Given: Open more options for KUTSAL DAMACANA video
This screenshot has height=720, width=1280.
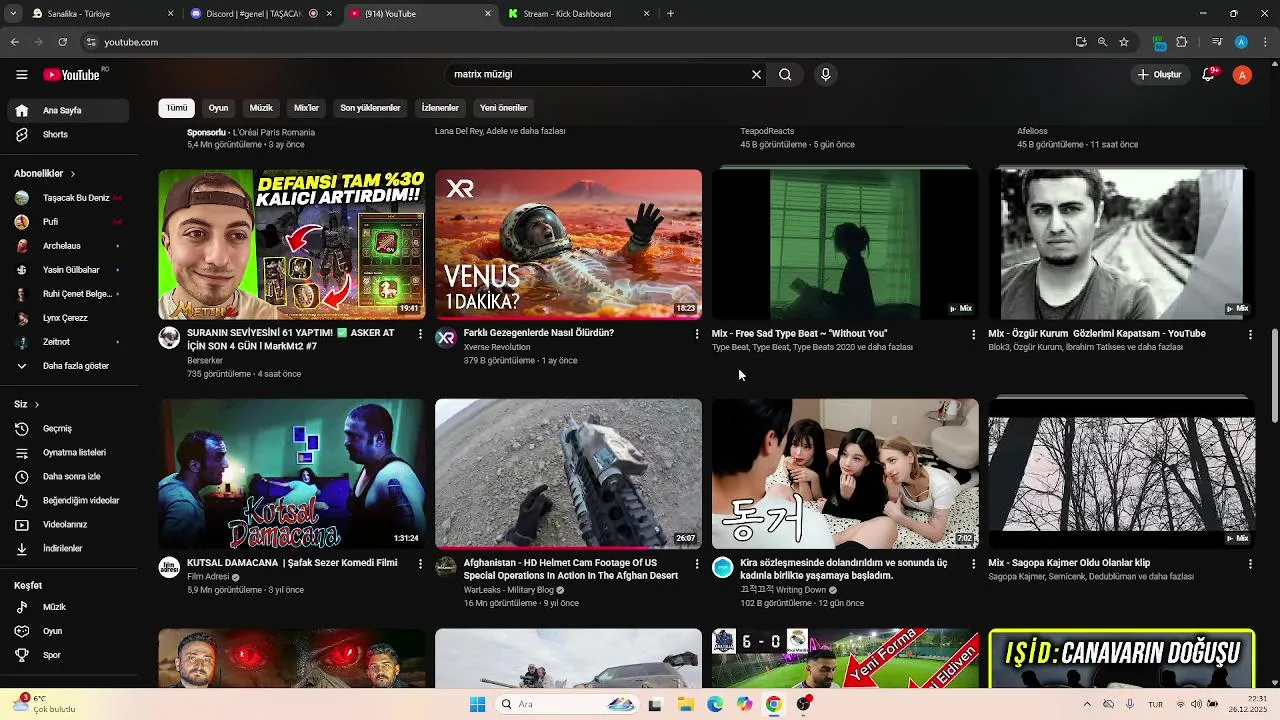Looking at the screenshot, I should point(420,564).
